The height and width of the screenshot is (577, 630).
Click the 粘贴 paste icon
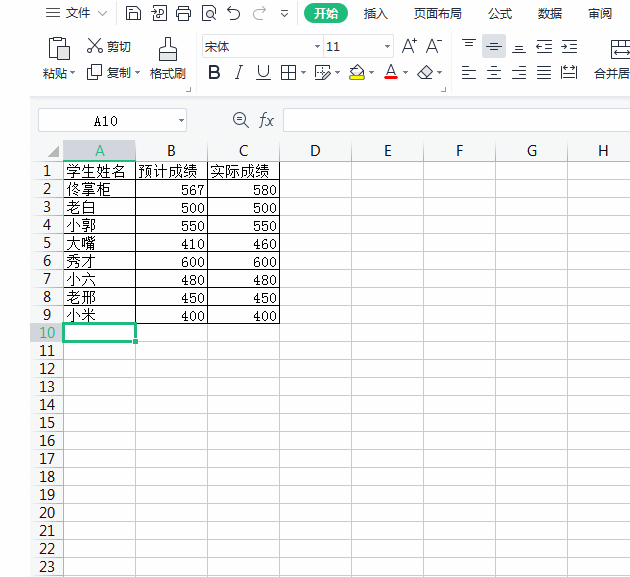[59, 49]
